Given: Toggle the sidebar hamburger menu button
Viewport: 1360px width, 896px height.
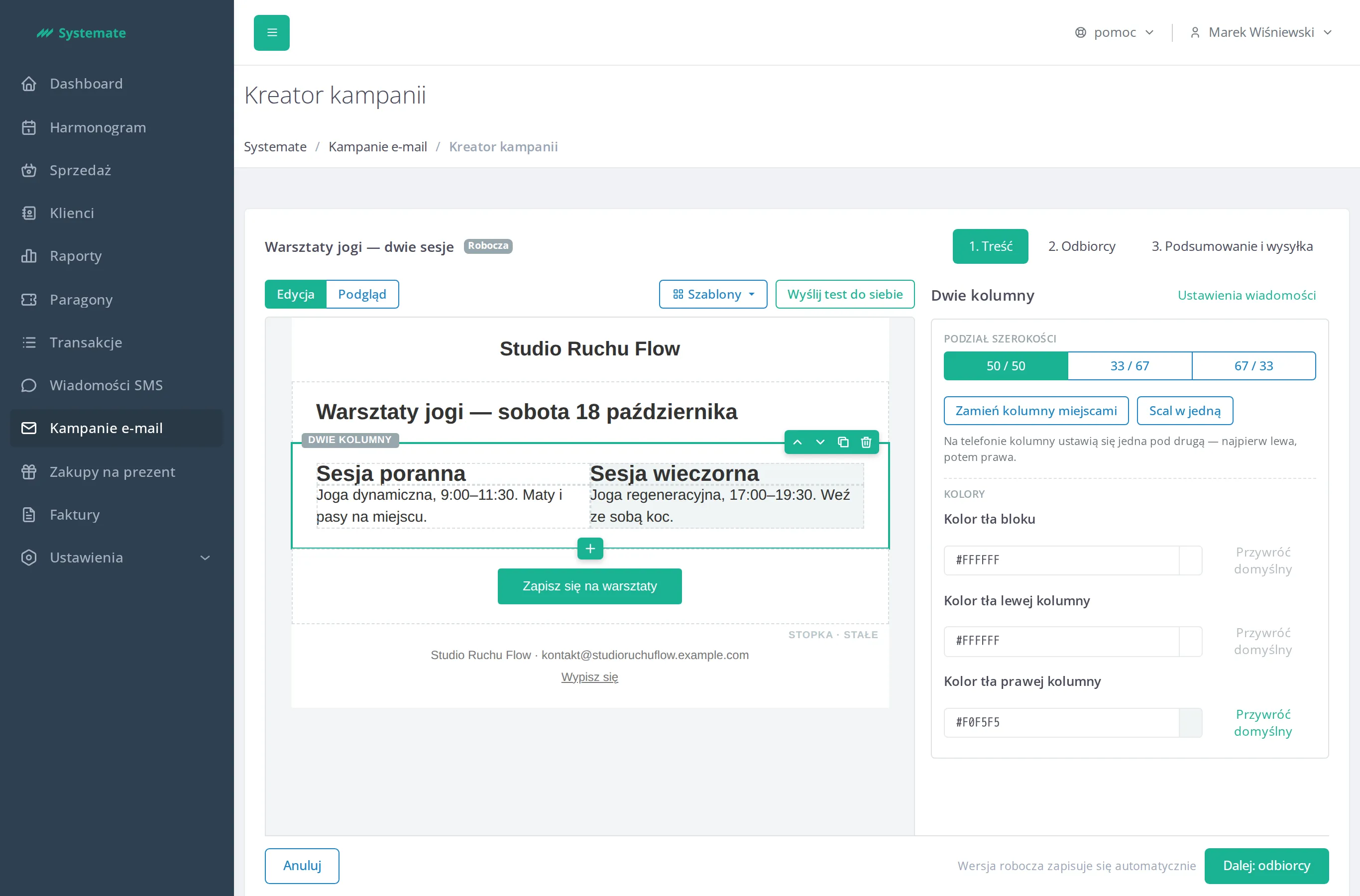Looking at the screenshot, I should point(271,32).
